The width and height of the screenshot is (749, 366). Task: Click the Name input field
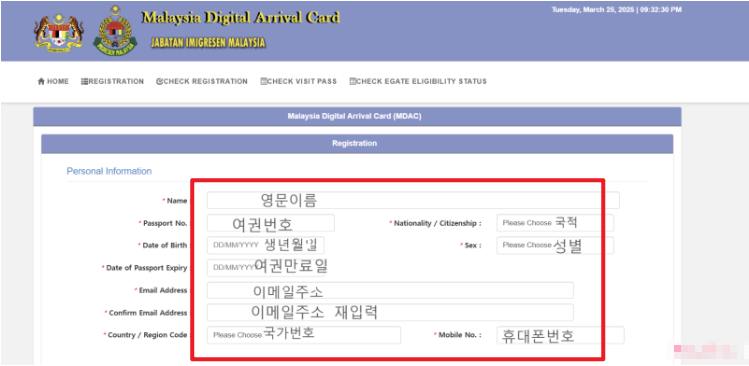[x=413, y=200]
